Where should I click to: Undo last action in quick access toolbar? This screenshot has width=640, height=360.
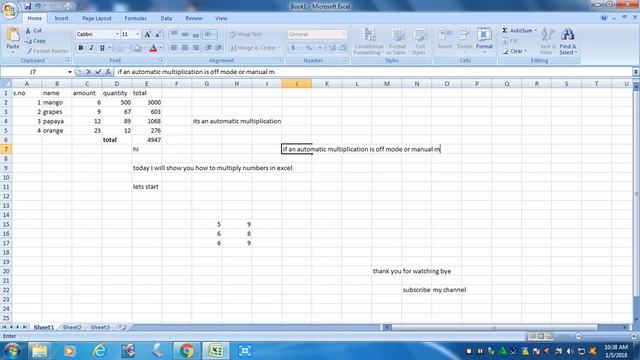38,6
